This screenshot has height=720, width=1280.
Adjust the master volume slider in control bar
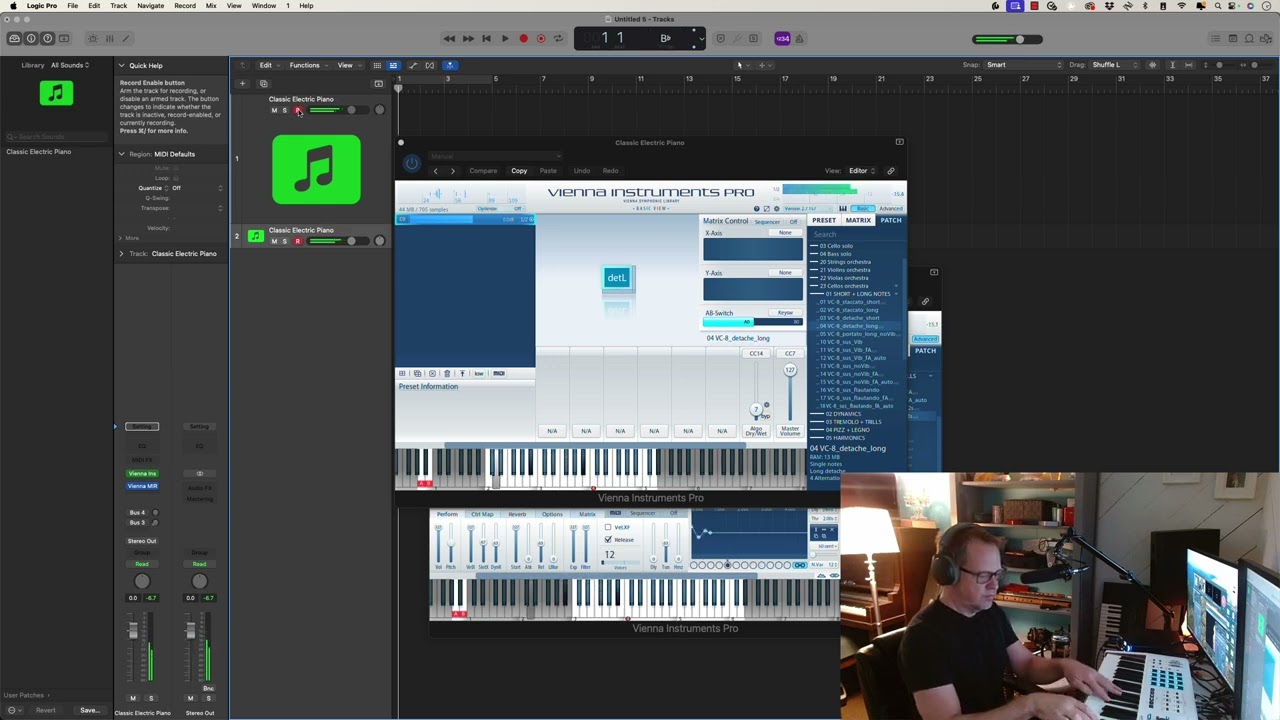[1008, 39]
